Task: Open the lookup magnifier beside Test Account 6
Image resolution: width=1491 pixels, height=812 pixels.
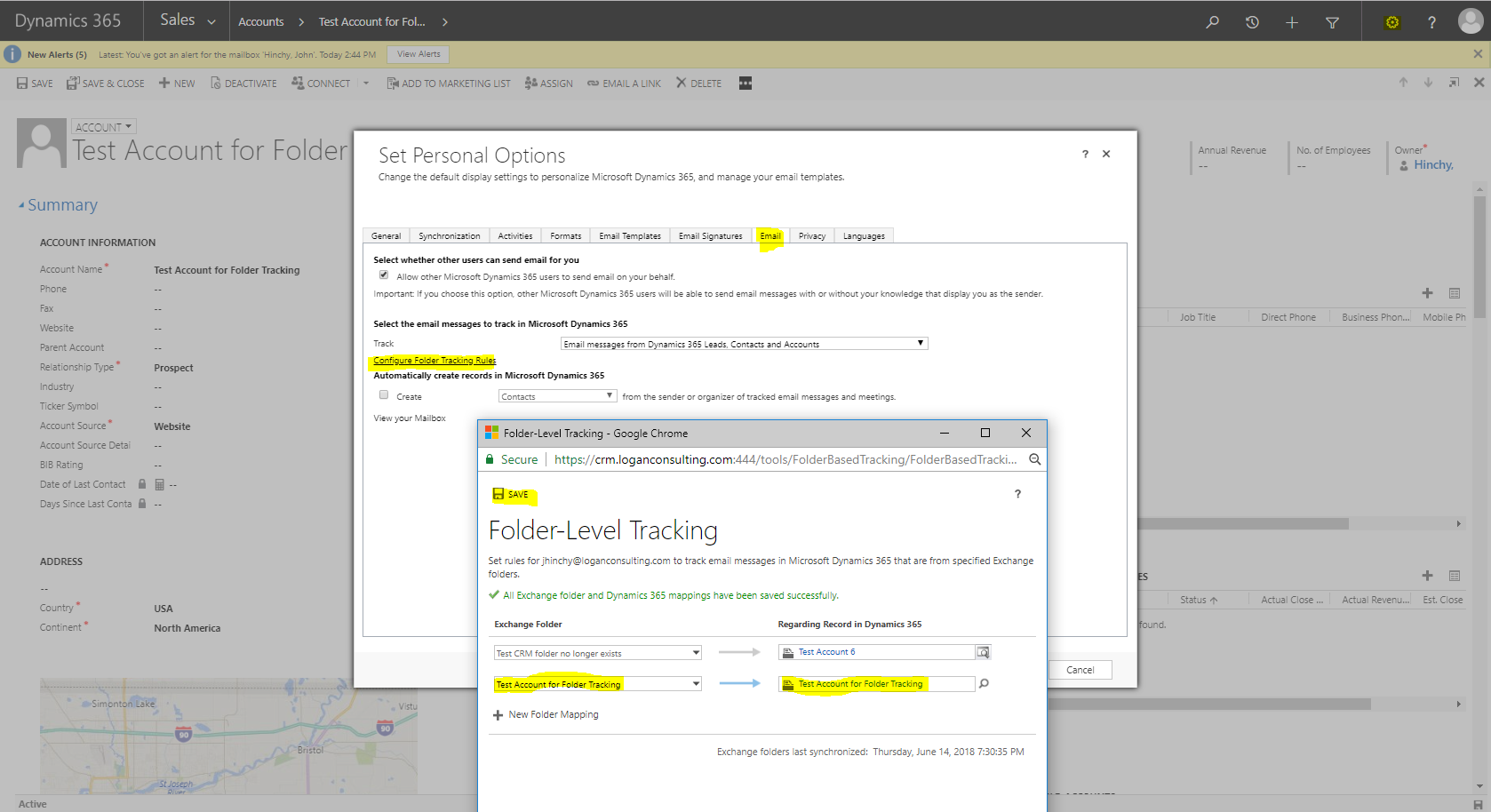Action: click(983, 651)
